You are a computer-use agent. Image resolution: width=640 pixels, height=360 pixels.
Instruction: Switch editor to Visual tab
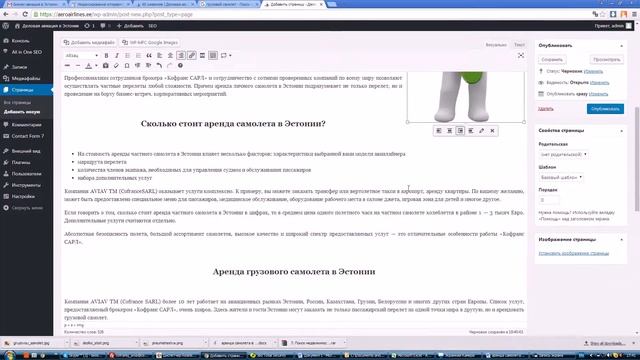coord(496,45)
